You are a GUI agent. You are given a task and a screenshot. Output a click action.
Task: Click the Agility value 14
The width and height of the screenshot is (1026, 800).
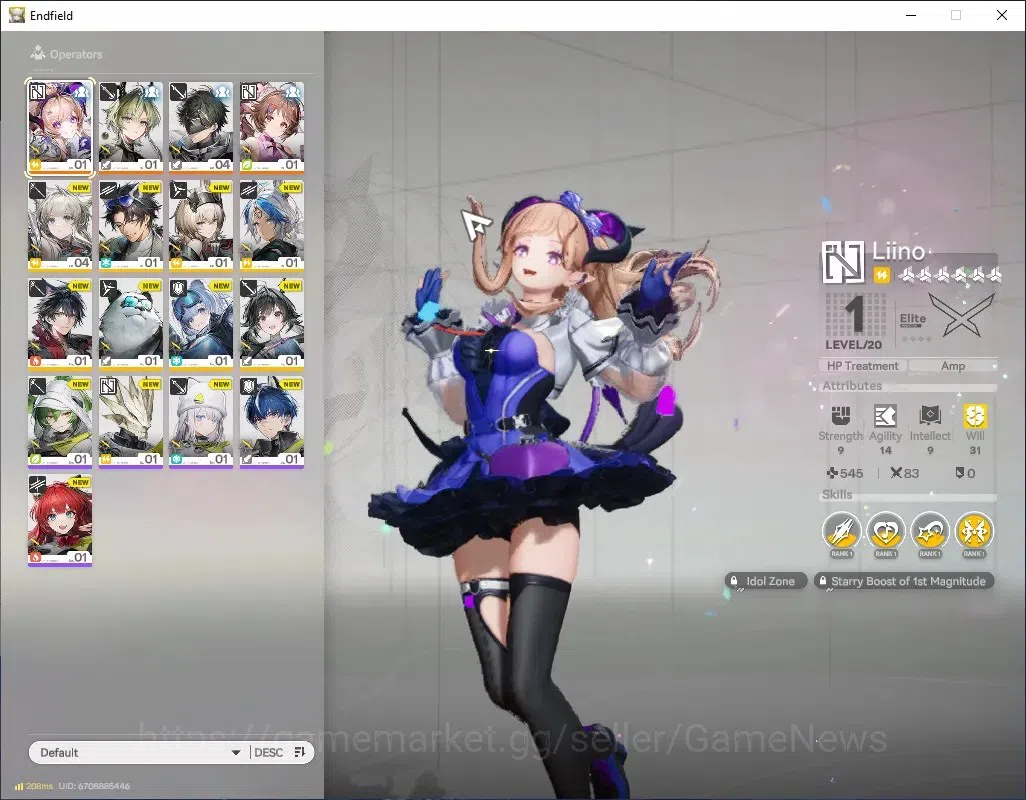click(x=885, y=450)
